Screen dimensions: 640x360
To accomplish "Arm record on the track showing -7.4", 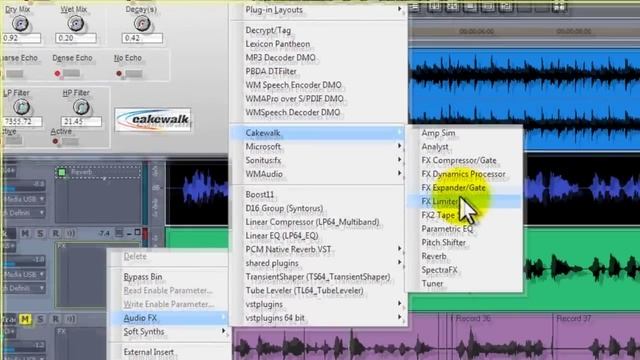I will point(56,233).
